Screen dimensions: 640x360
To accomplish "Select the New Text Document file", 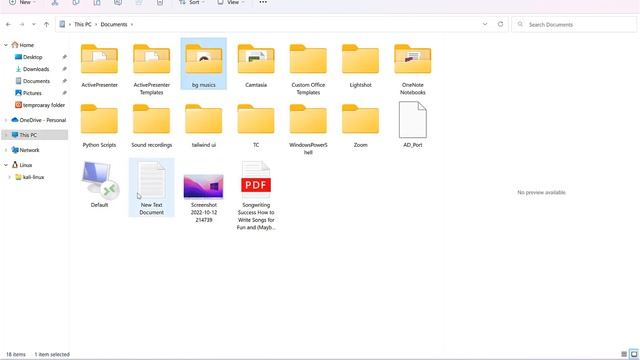I will [151, 188].
